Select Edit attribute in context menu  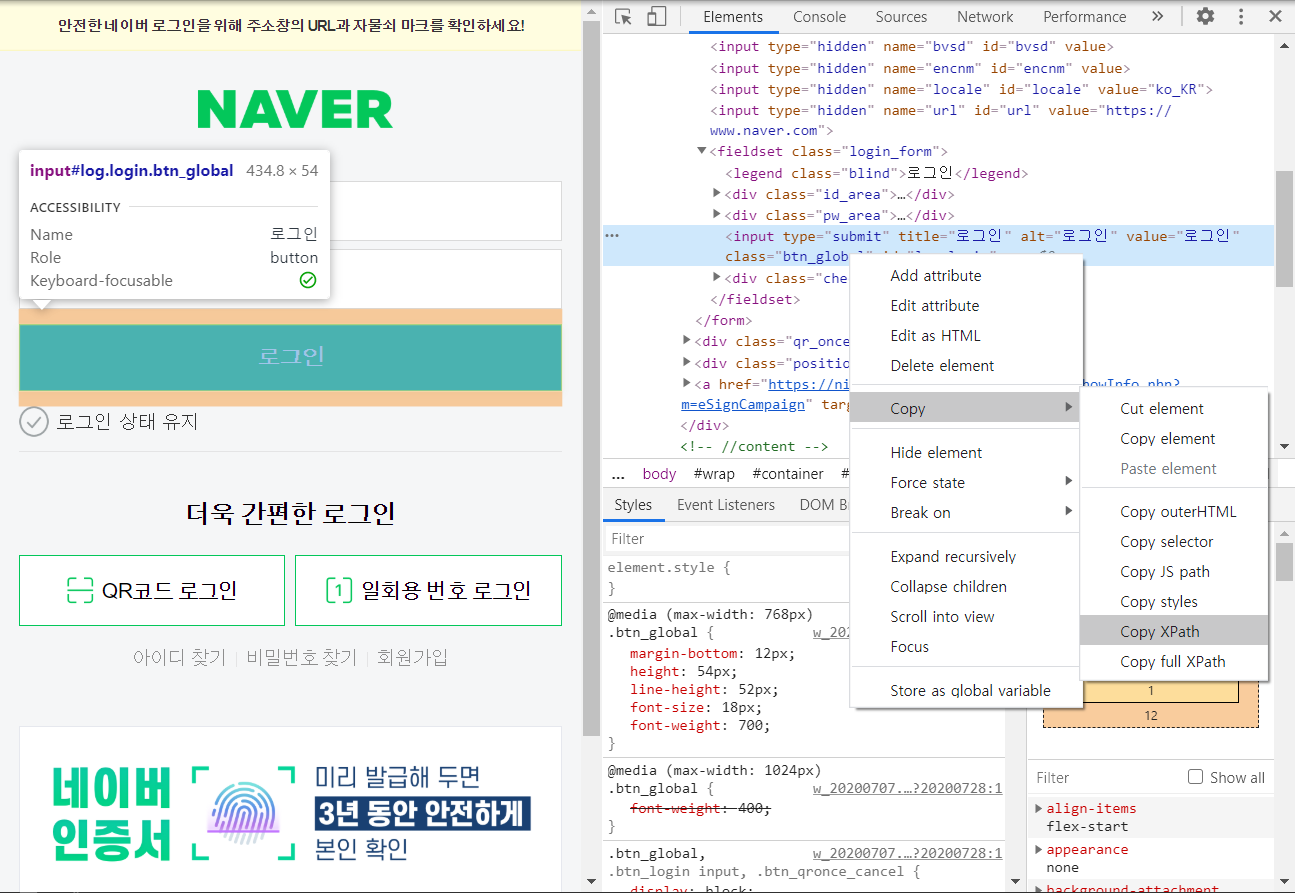point(966,305)
